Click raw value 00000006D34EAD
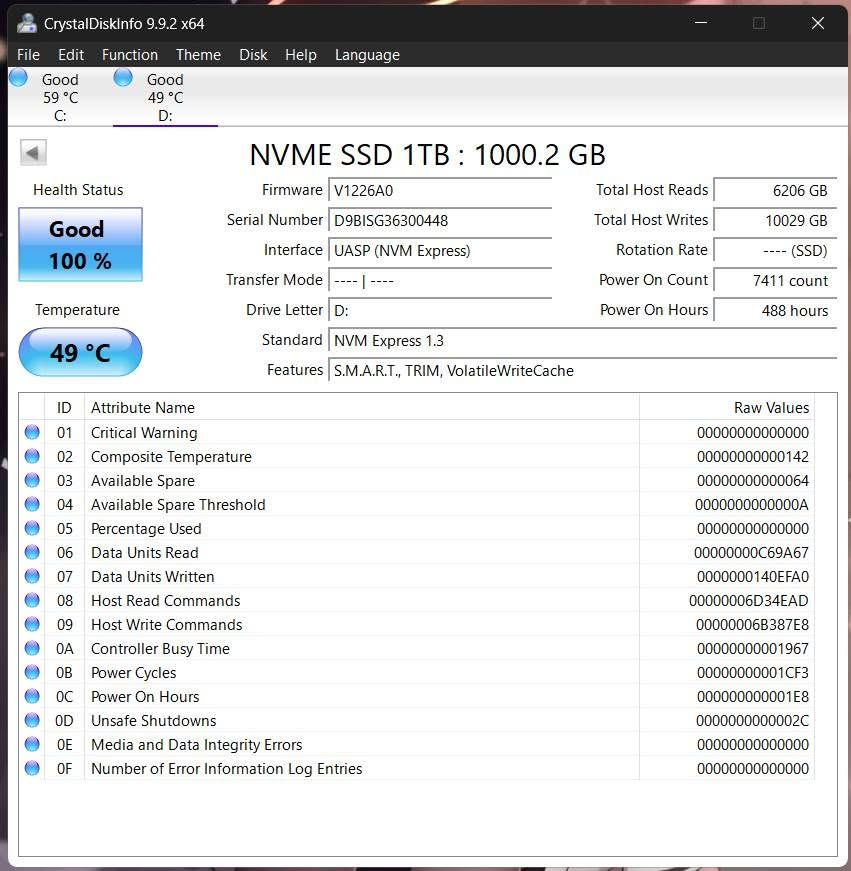The width and height of the screenshot is (851, 871). click(748, 600)
